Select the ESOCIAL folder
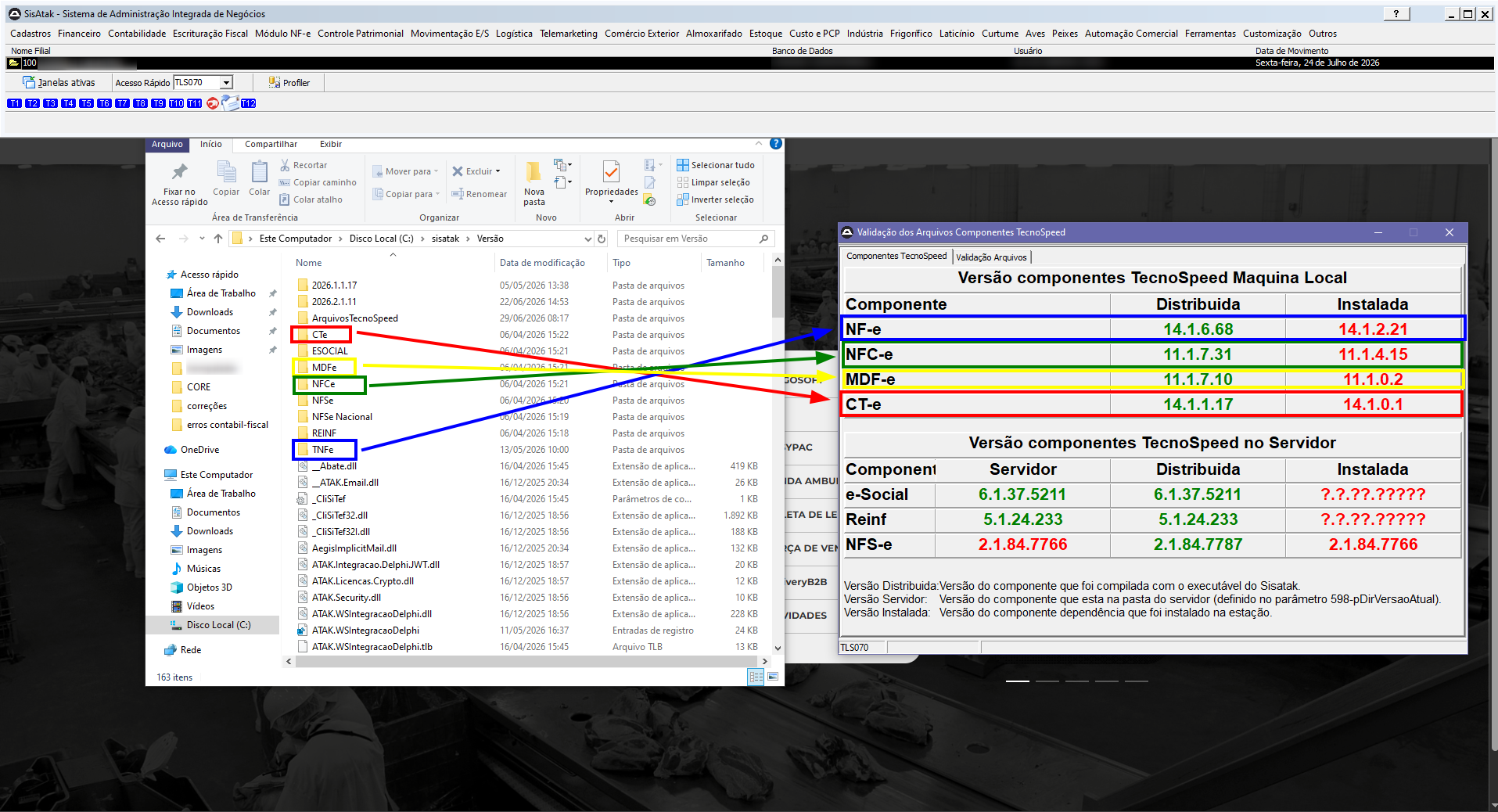Image resolution: width=1498 pixels, height=812 pixels. tap(329, 351)
